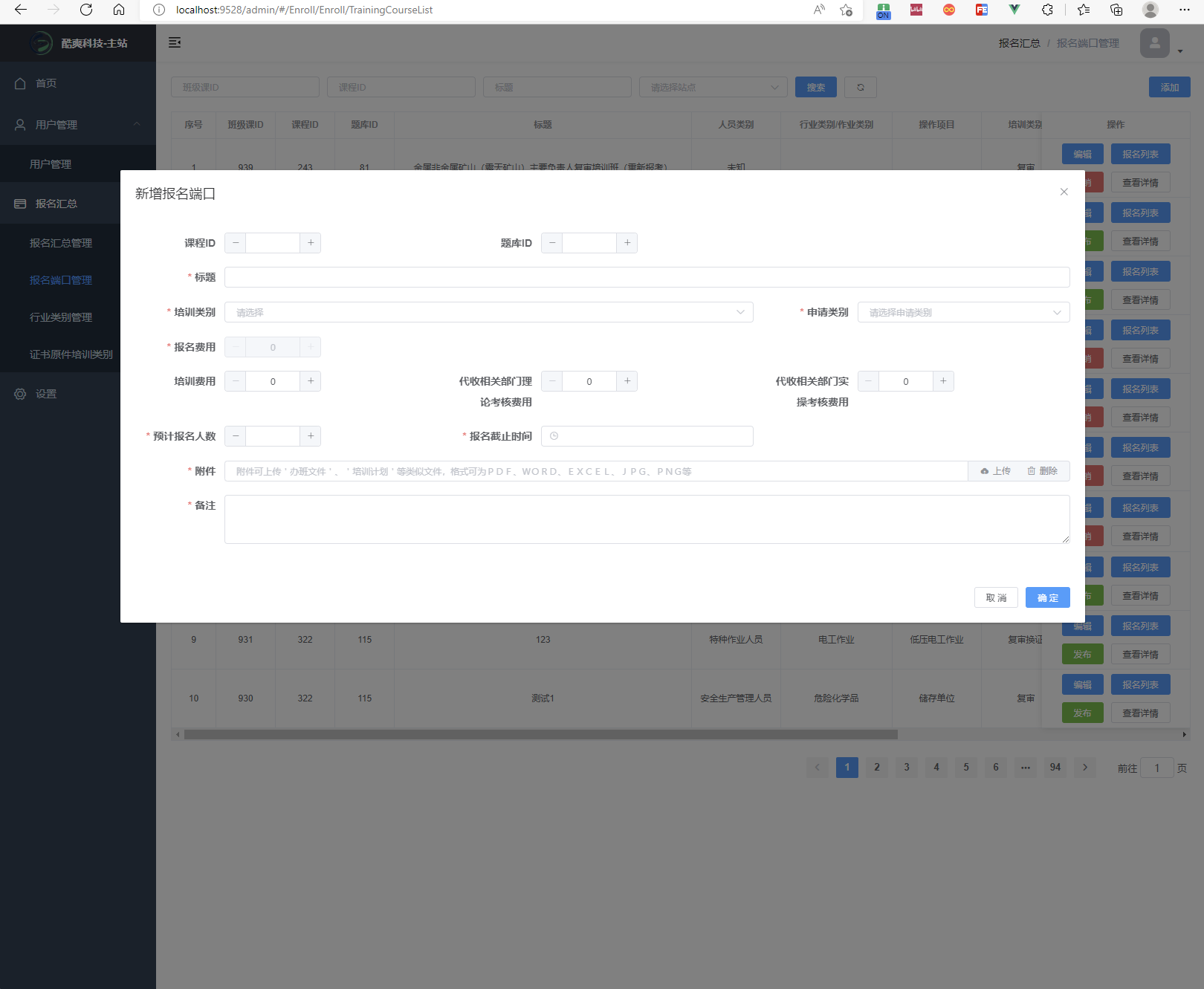Increase the 题库ID value with plus
The width and height of the screenshot is (1204, 989).
point(627,243)
